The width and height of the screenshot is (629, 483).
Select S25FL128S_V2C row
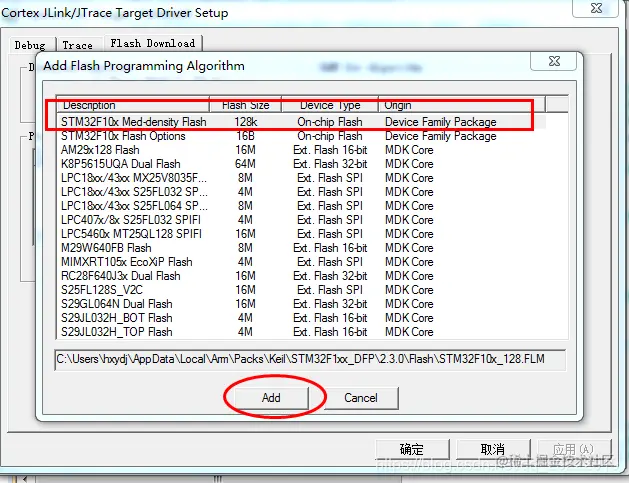tap(301, 290)
